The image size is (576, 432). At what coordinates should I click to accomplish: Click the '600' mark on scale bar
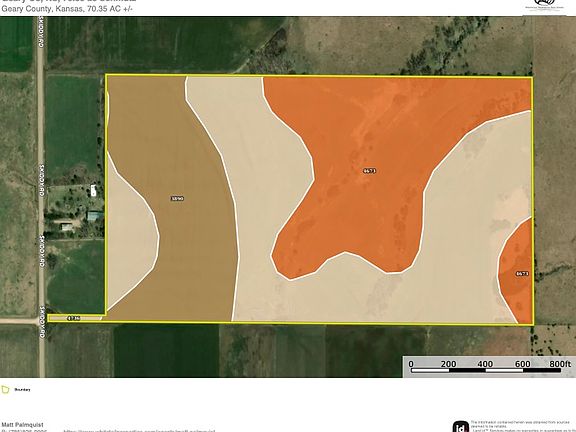click(522, 364)
